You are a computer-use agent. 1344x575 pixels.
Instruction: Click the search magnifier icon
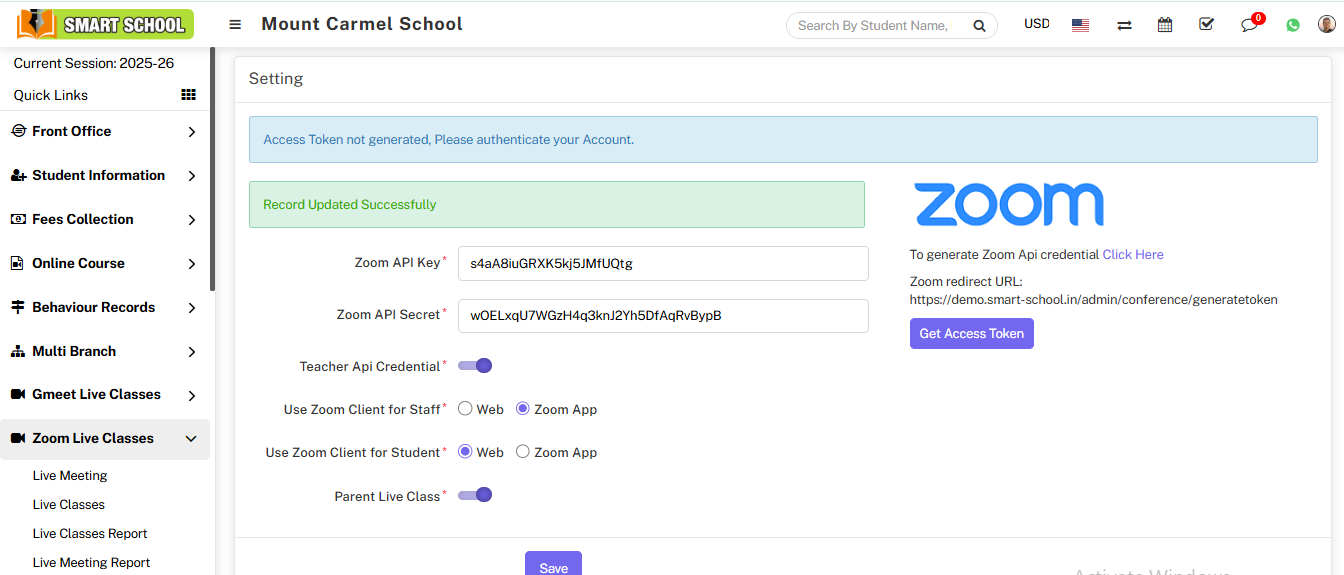(x=979, y=26)
